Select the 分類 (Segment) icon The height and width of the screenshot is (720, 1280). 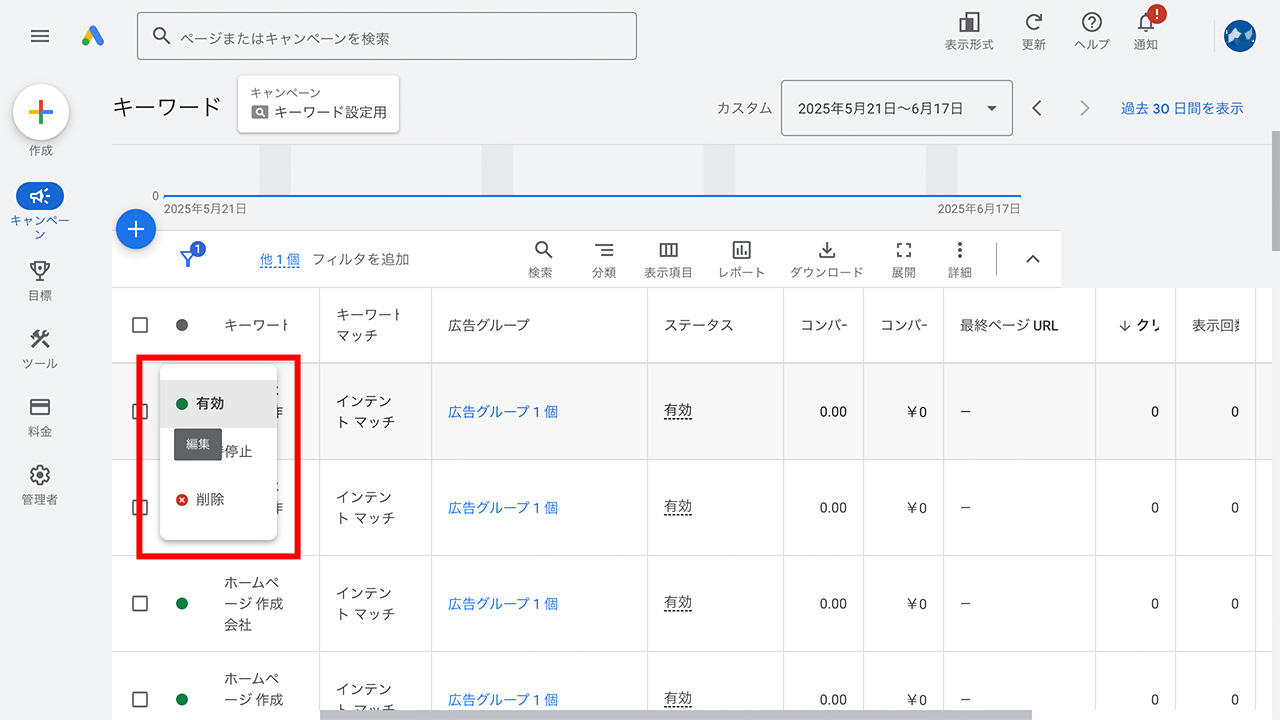tap(604, 258)
